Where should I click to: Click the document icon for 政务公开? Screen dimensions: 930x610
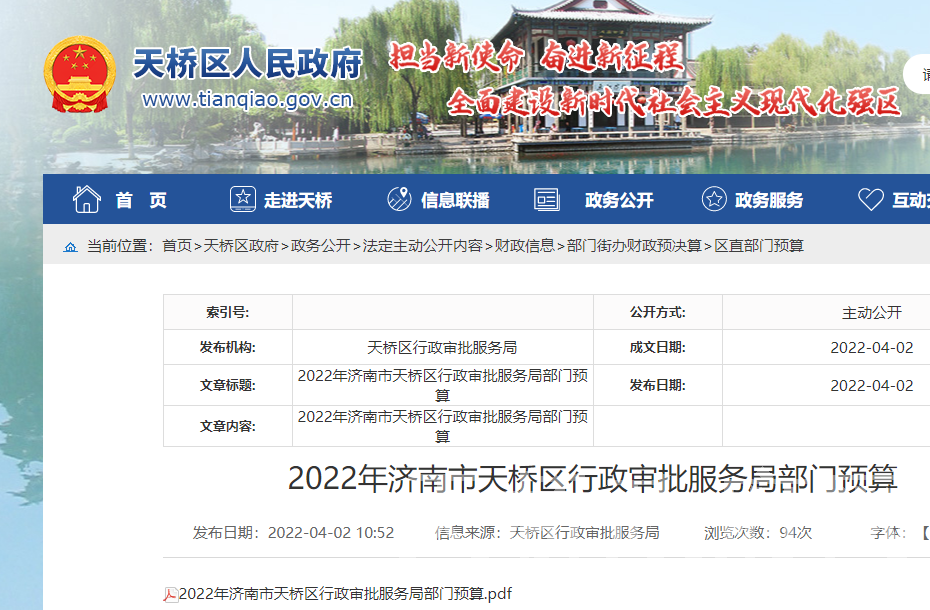(546, 200)
